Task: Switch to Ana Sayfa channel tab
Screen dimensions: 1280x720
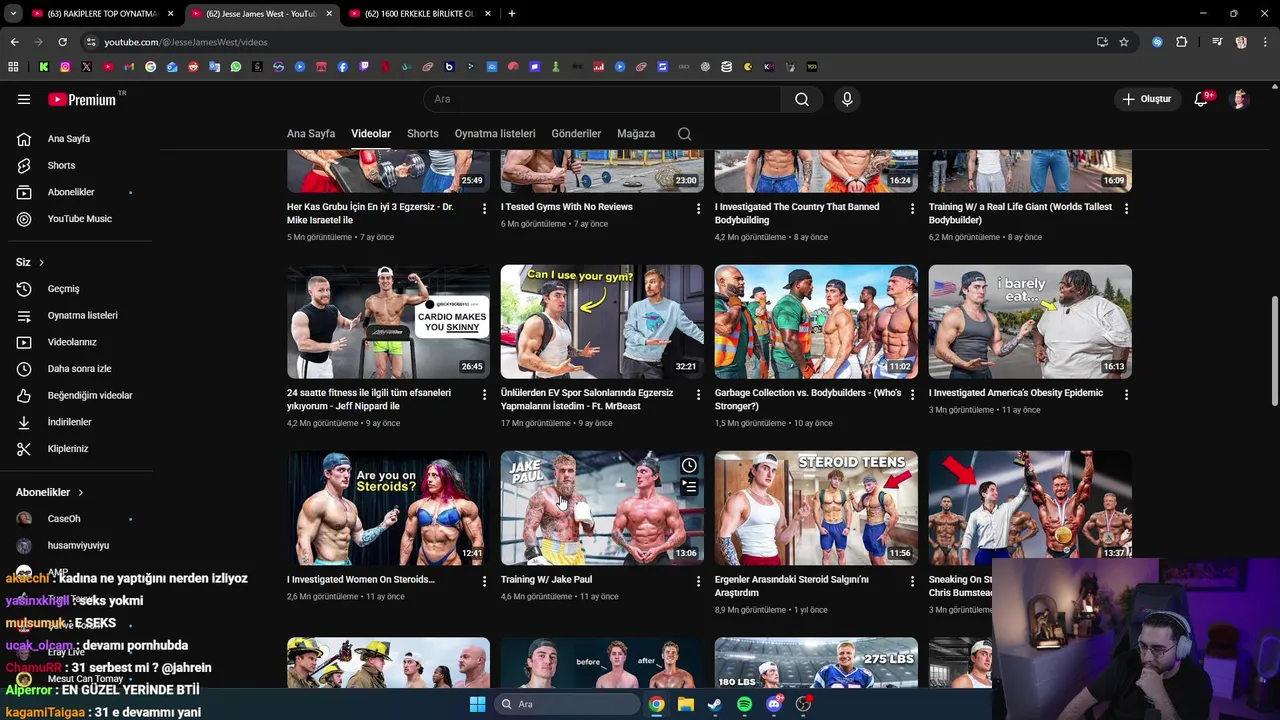Action: point(311,134)
